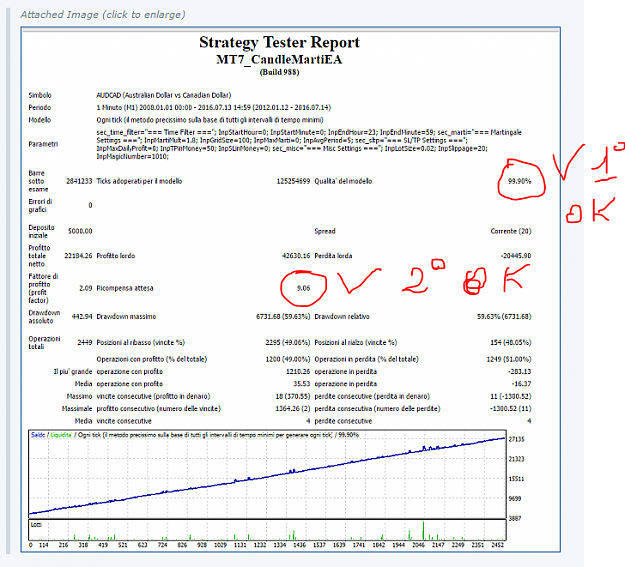Click the 'Saldo' legend in the chart
The height and width of the screenshot is (567, 625).
[x=38, y=435]
